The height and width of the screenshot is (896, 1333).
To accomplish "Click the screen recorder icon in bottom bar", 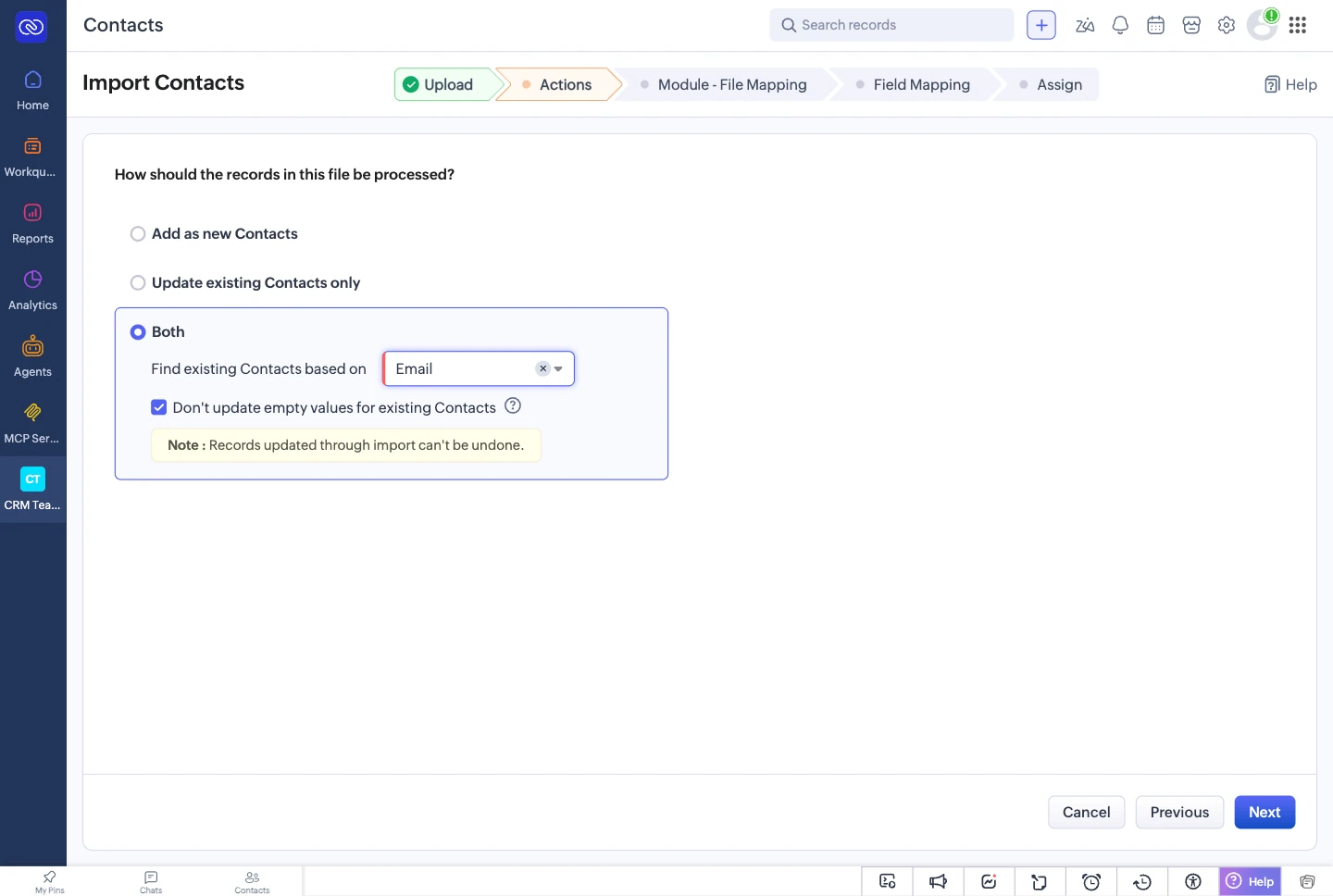I will coord(887,881).
